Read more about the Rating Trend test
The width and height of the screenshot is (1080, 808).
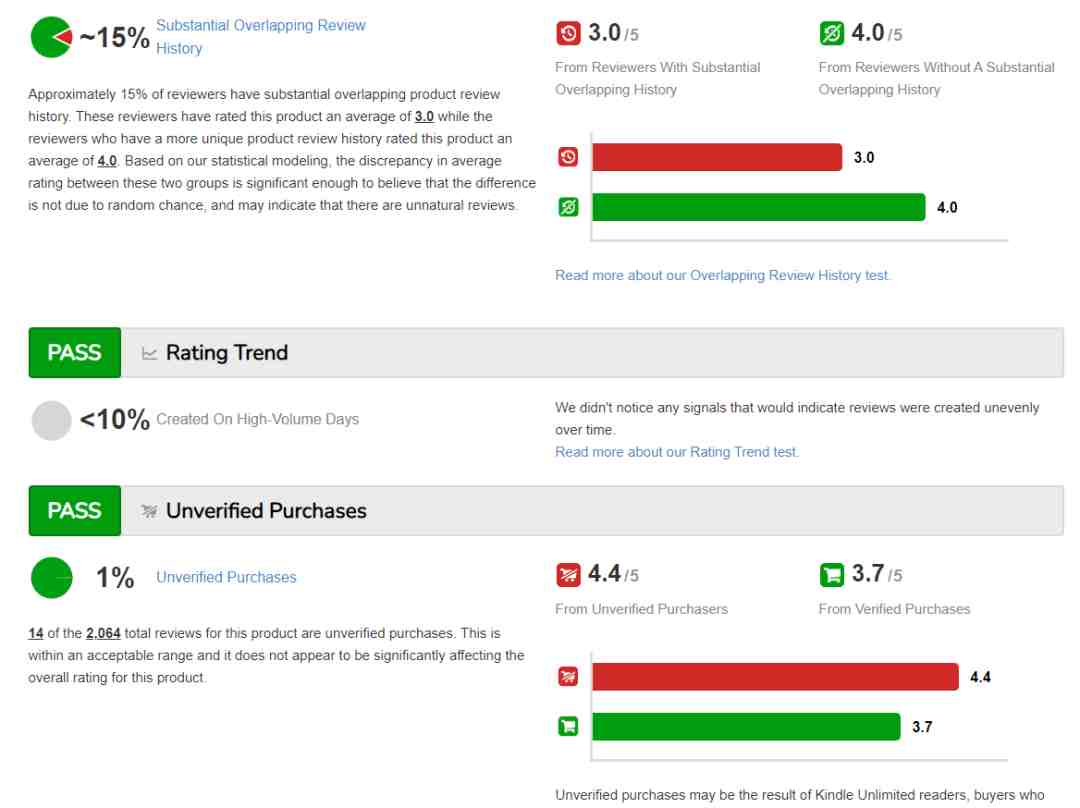pos(677,452)
